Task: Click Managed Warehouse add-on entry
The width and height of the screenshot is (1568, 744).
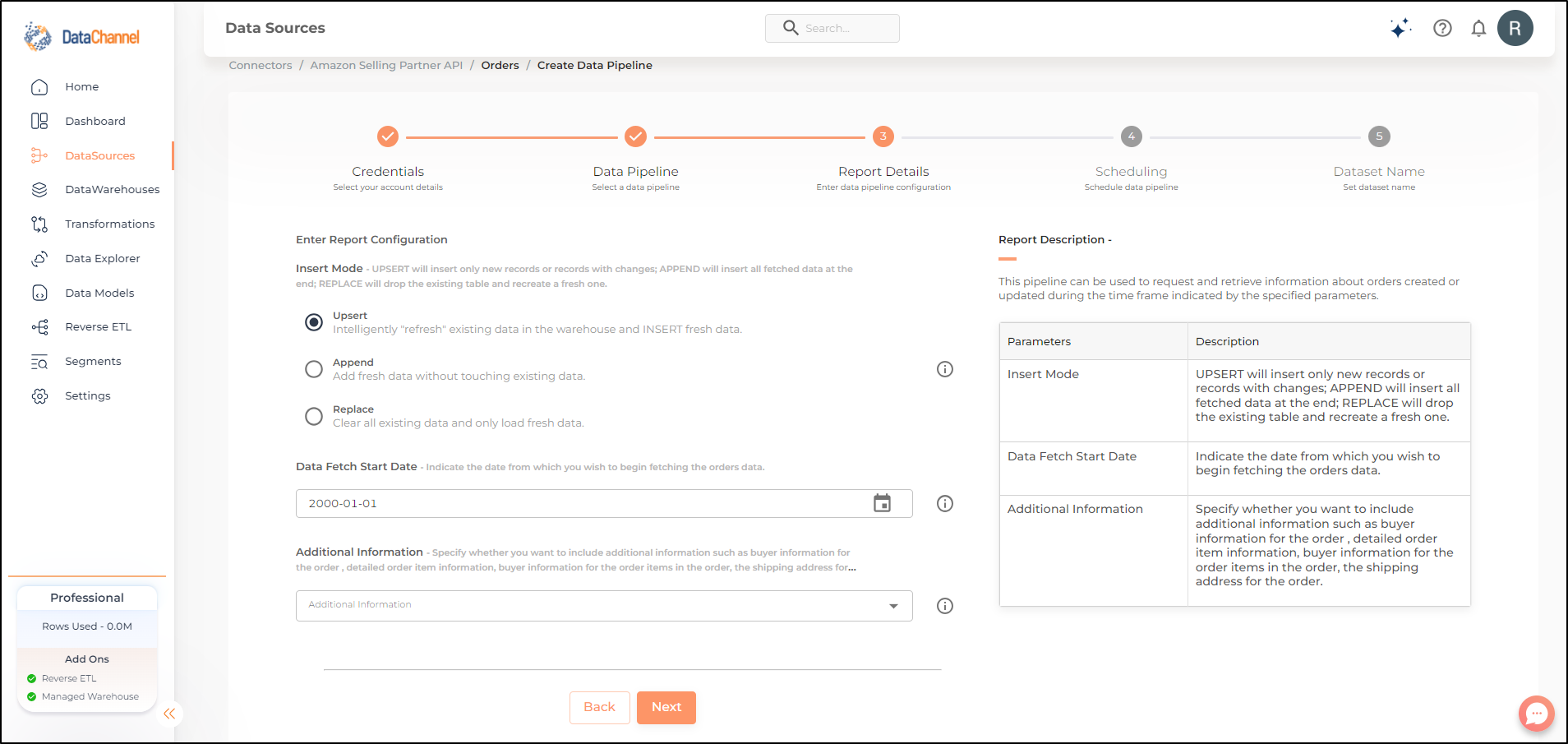Action: point(90,696)
